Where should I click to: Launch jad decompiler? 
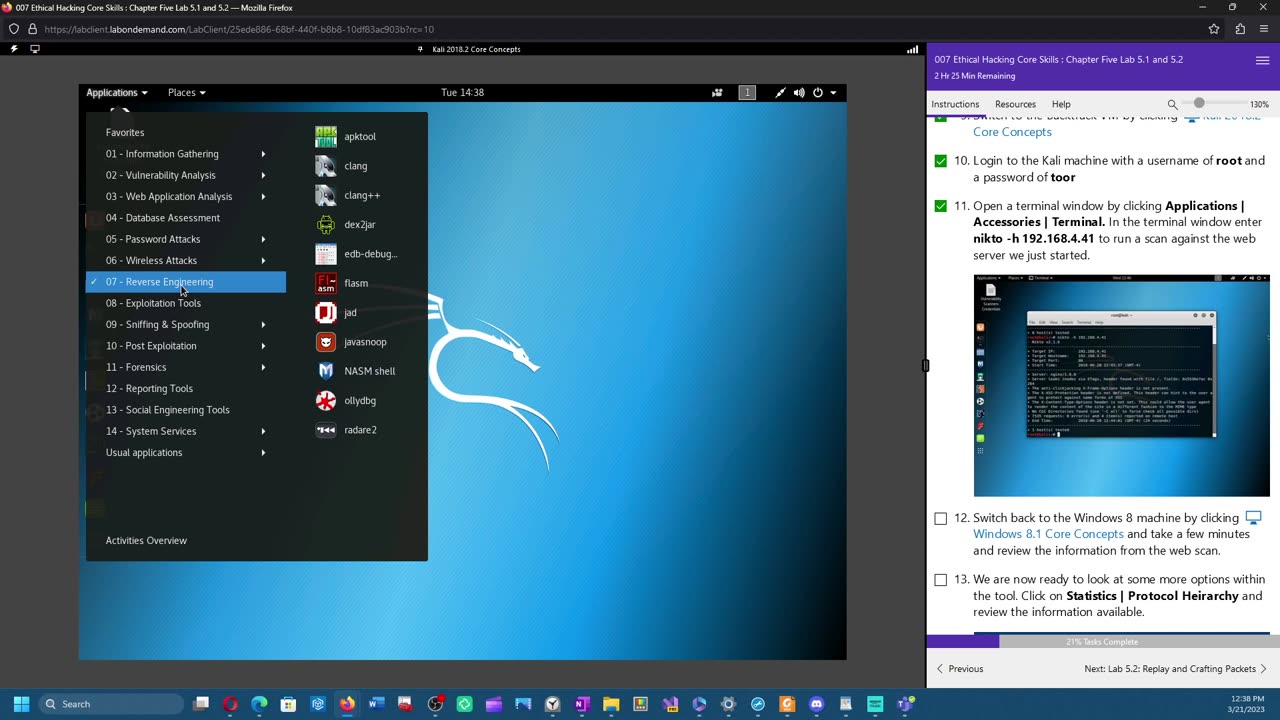[x=336, y=313]
